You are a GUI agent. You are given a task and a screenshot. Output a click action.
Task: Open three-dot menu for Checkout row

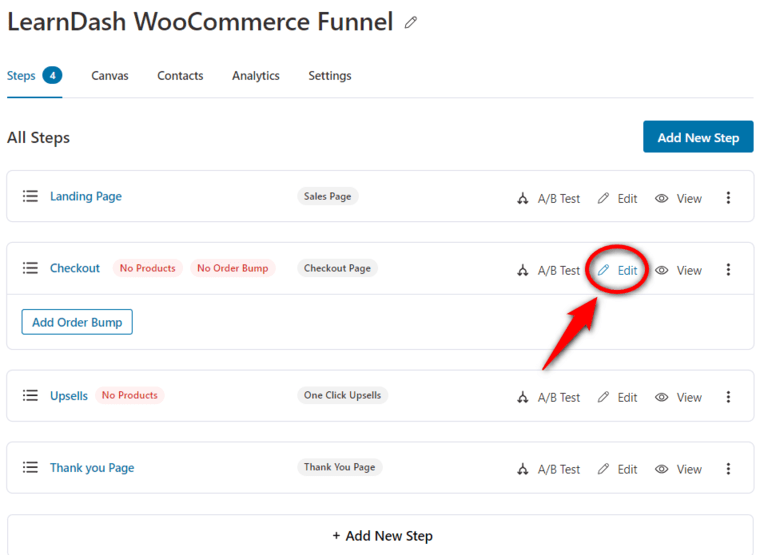click(728, 270)
